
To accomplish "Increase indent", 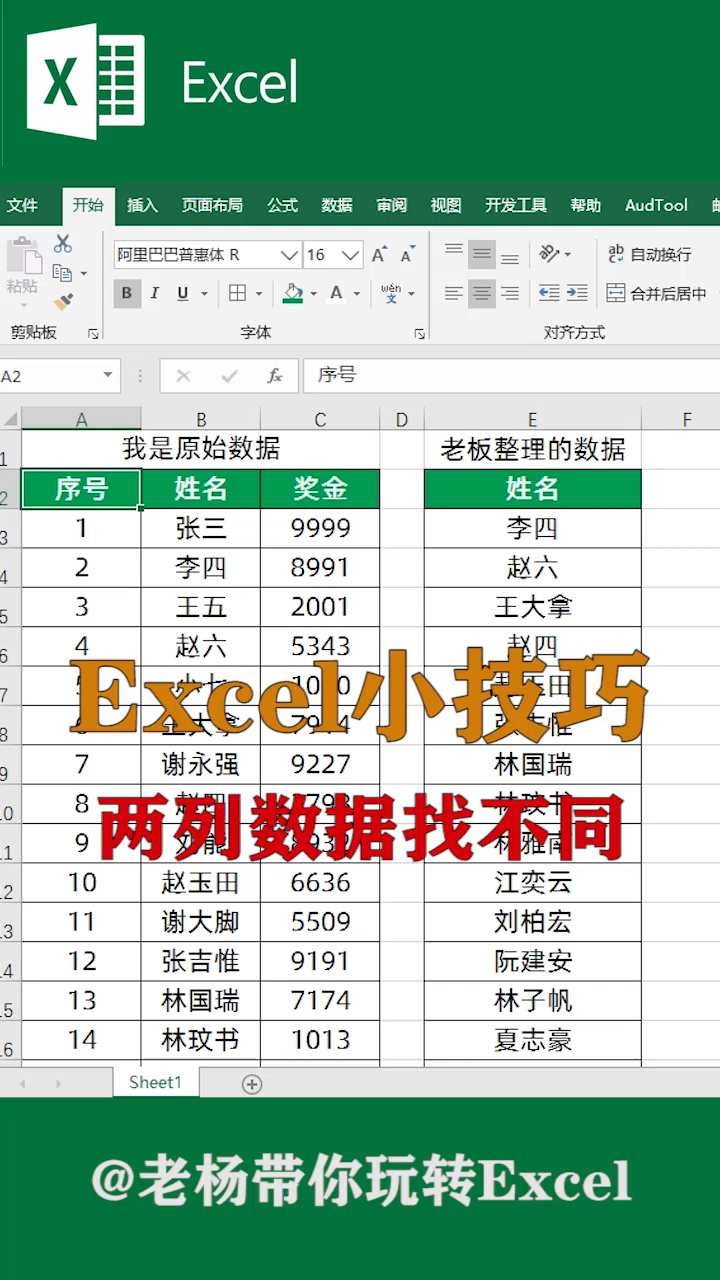I will pos(577,293).
